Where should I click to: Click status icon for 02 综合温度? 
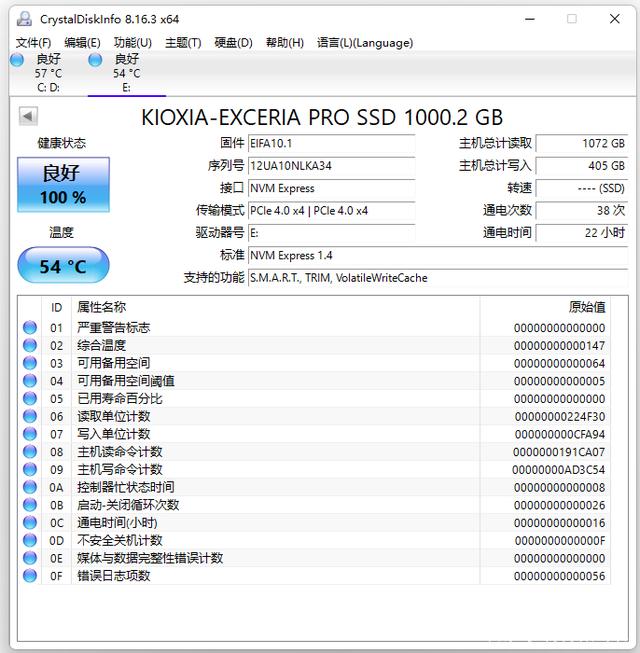30,345
